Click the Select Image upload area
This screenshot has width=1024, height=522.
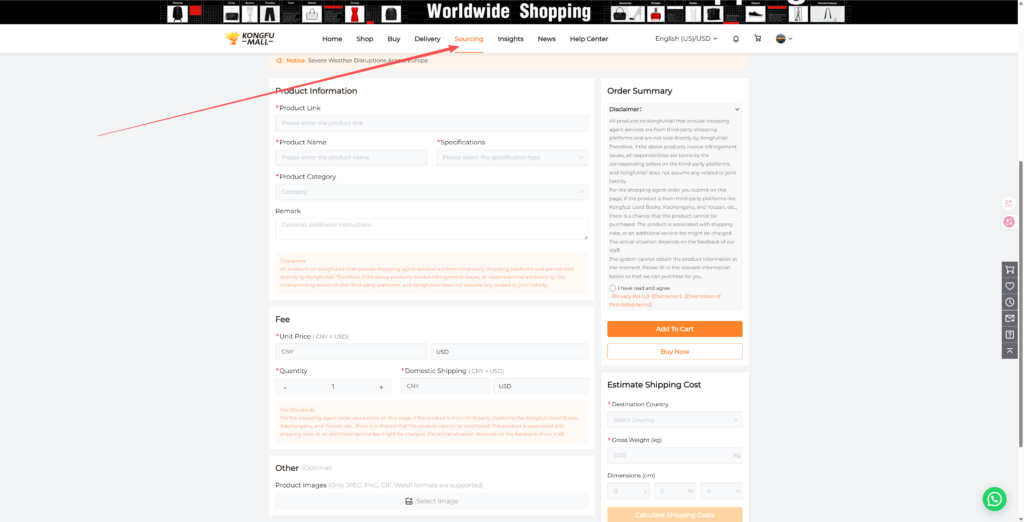click(432, 501)
